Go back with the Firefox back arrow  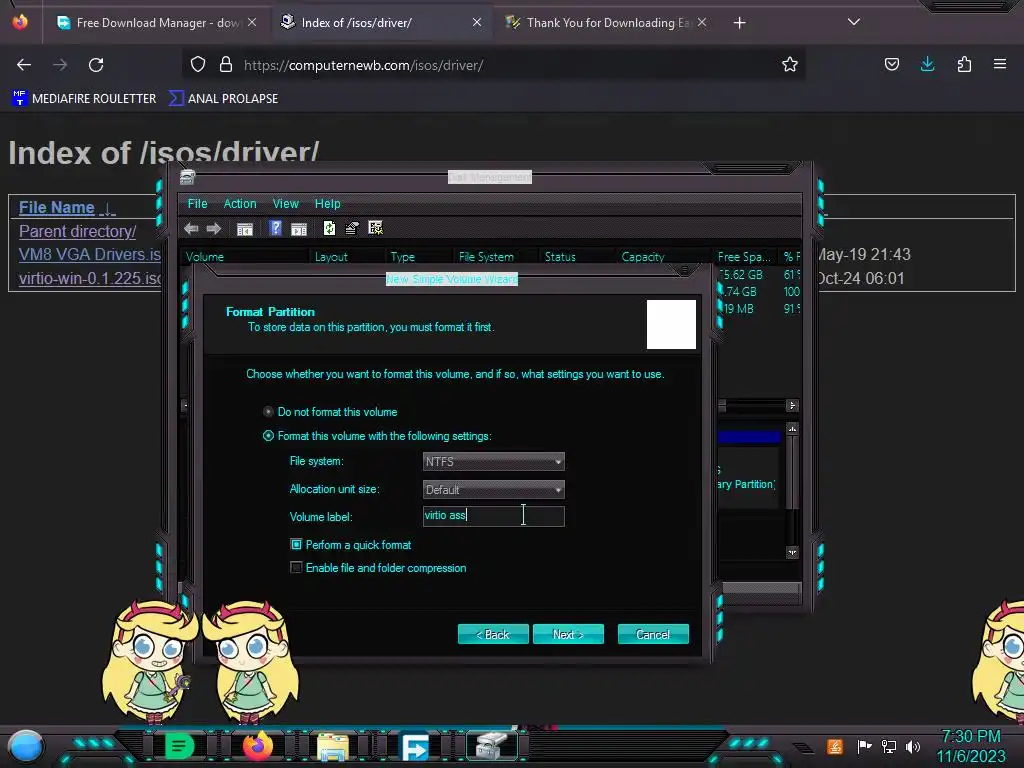pyautogui.click(x=24, y=65)
